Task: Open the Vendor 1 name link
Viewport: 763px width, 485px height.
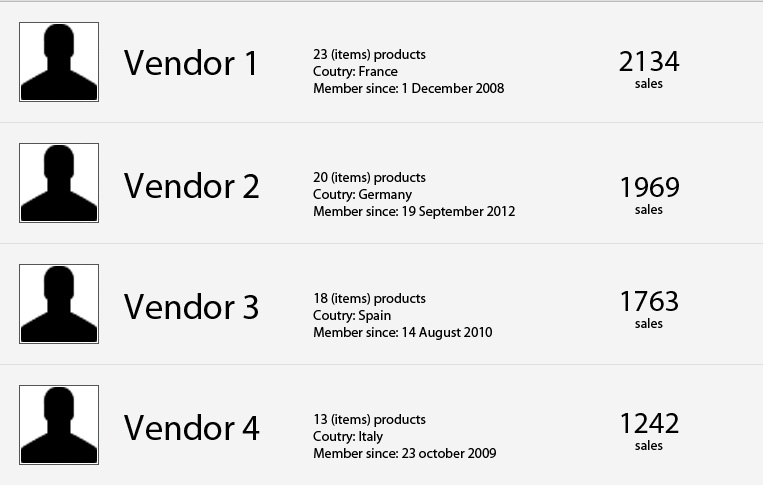Action: pyautogui.click(x=191, y=63)
